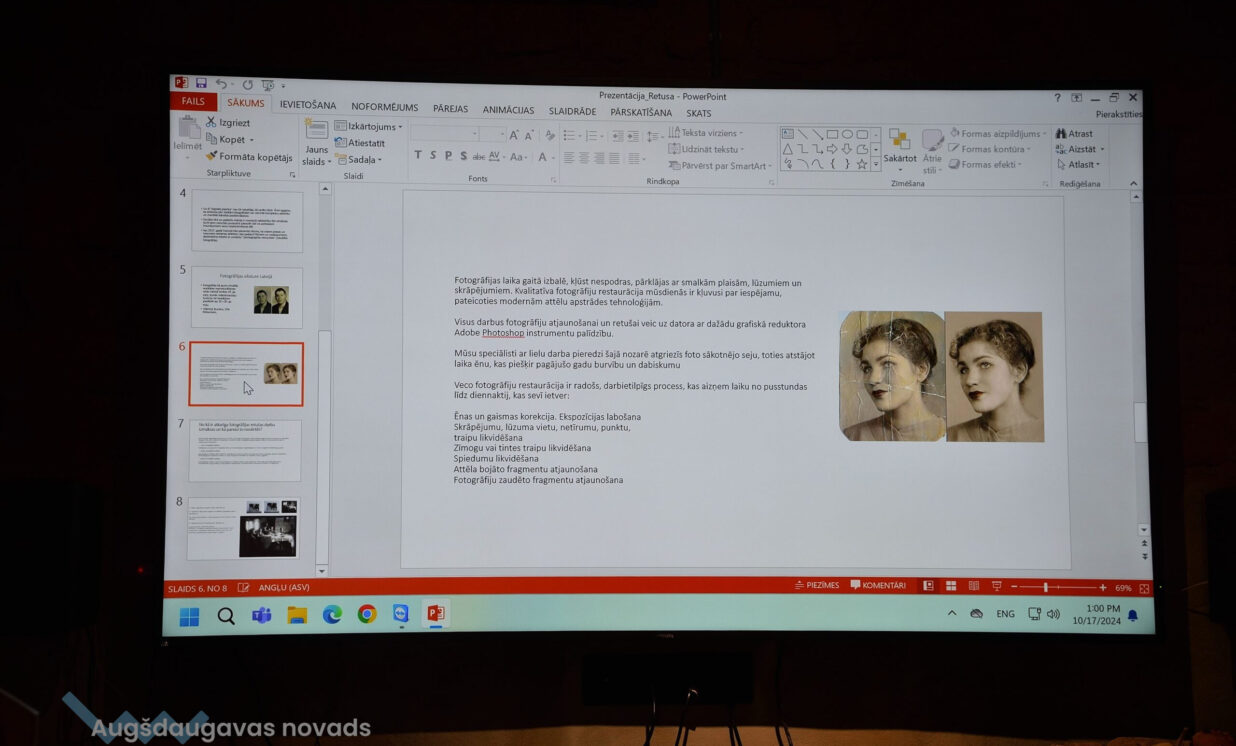Open TeamViewer from the Windows taskbar

click(401, 614)
